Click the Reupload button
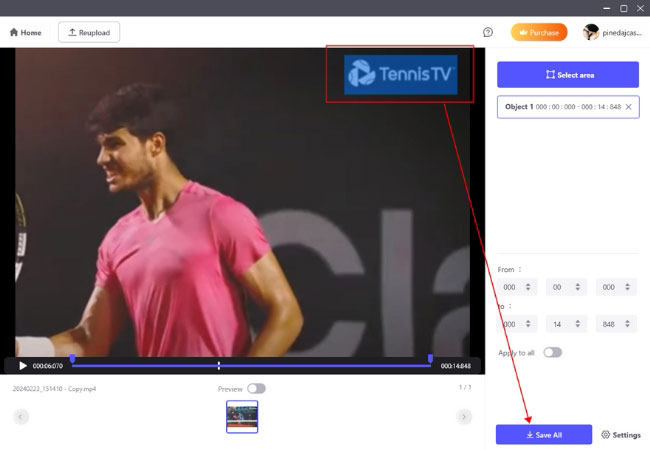Viewport: 650px width, 450px height. (x=89, y=32)
